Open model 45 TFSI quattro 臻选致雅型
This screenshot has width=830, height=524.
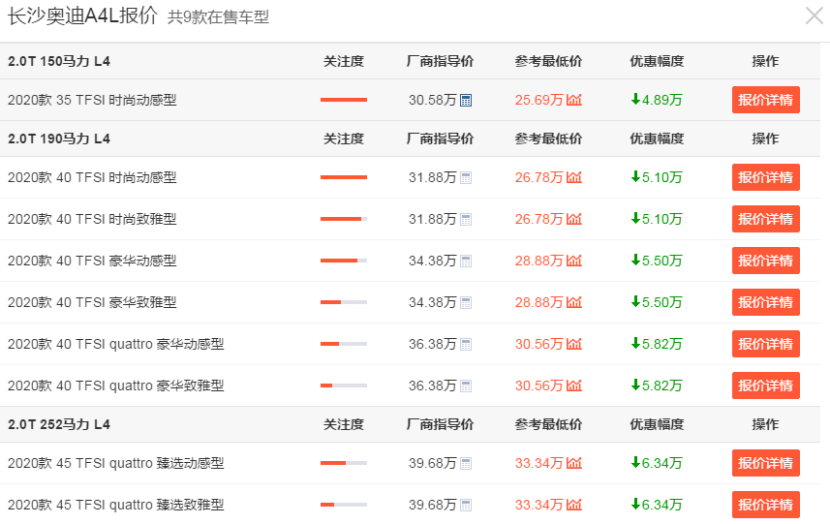tap(116, 505)
